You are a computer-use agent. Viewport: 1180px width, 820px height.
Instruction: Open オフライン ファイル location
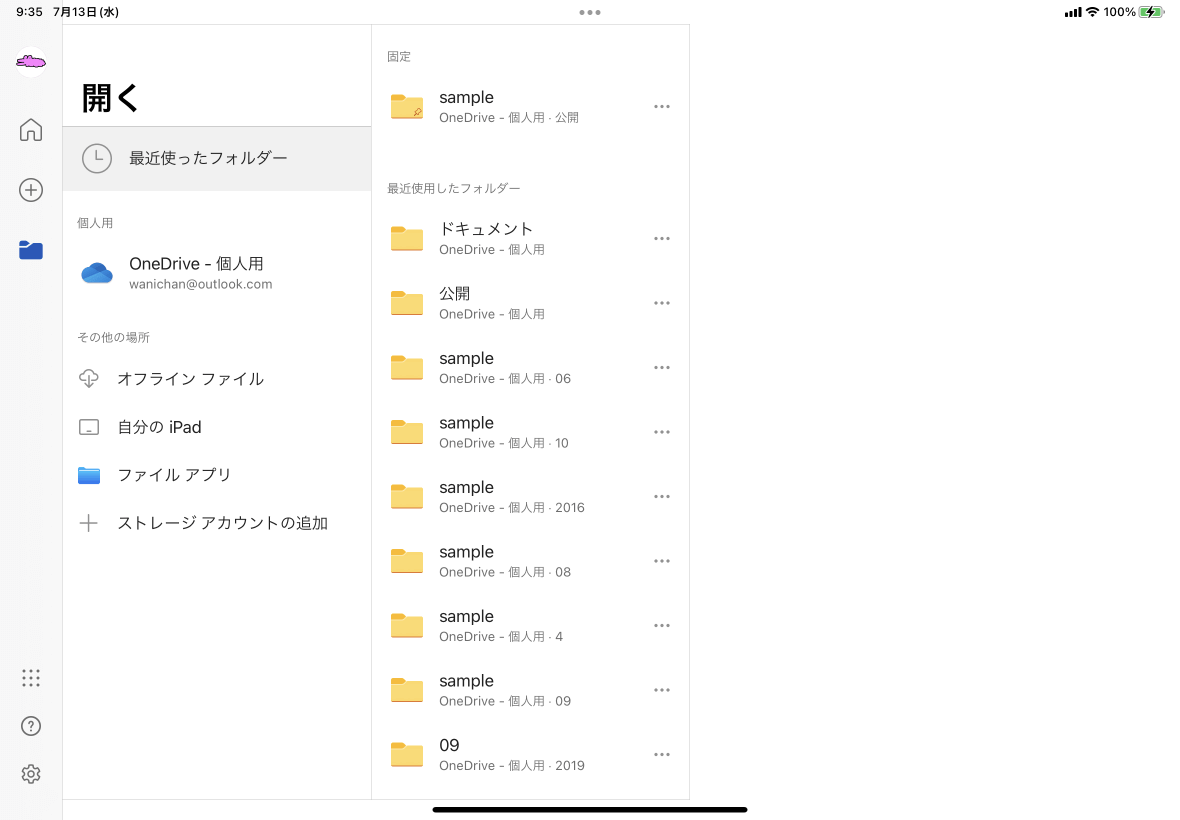click(x=190, y=379)
